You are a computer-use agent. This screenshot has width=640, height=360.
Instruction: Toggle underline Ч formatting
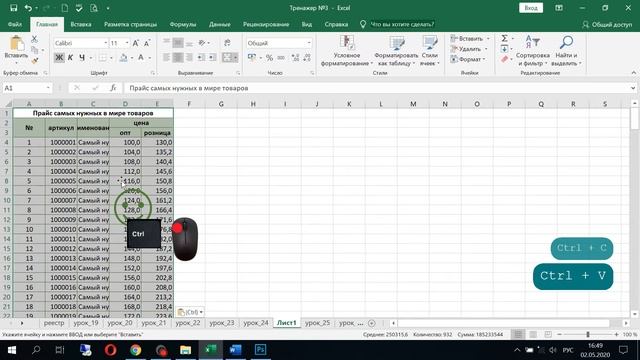[x=82, y=58]
